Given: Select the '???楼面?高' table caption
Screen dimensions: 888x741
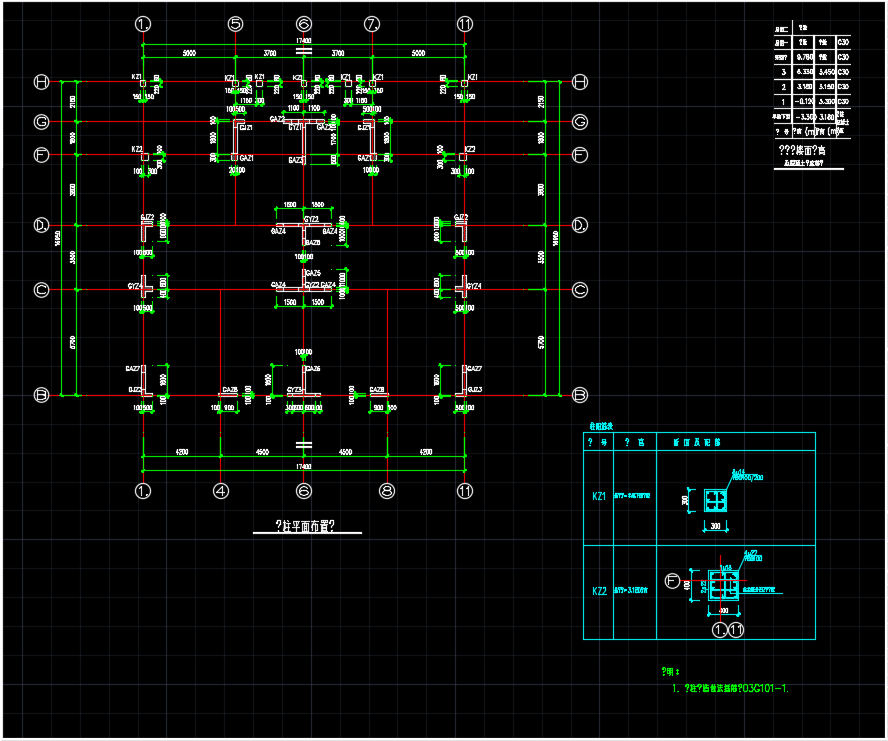Looking at the screenshot, I should pos(802,150).
